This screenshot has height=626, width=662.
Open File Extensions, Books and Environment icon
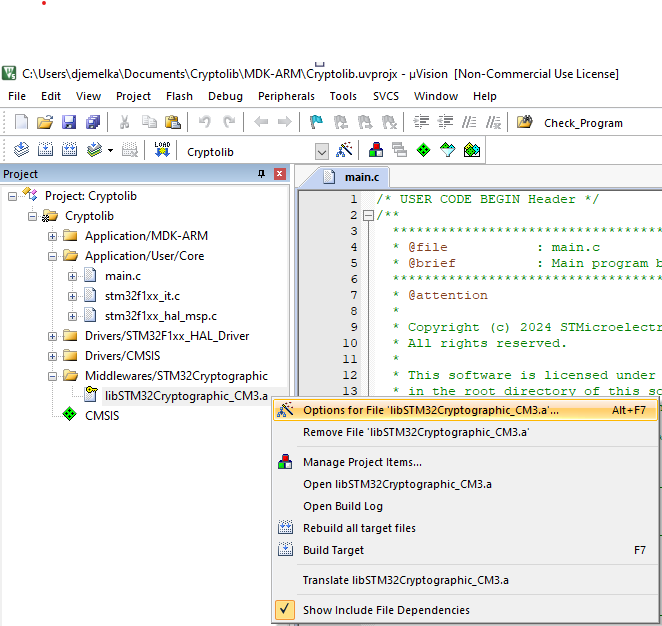click(376, 149)
